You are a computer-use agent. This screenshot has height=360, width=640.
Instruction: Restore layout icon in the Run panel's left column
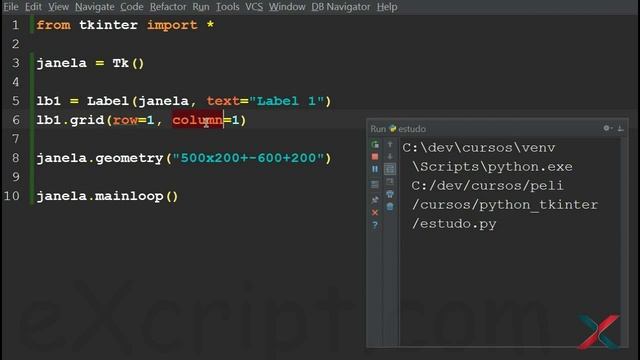[375, 184]
